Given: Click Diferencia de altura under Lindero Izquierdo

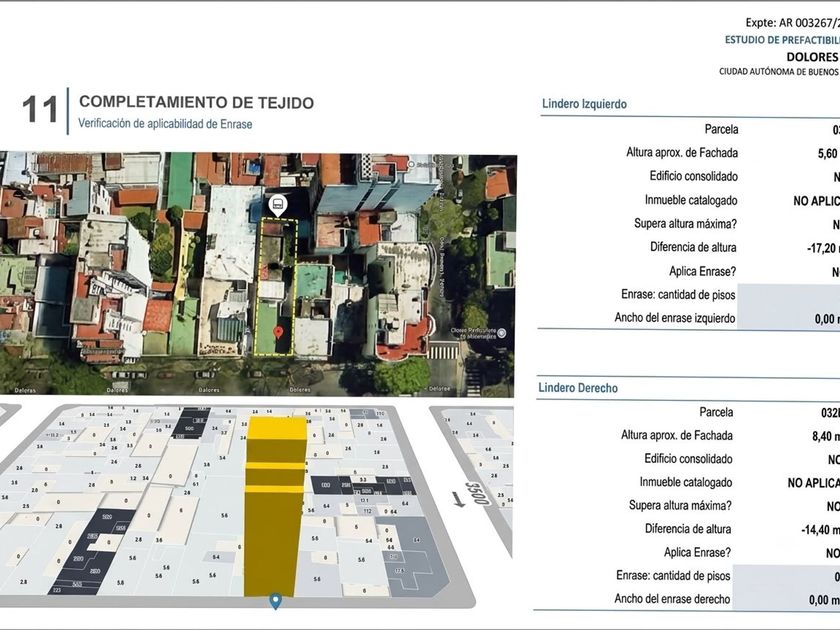Looking at the screenshot, I should [x=693, y=248].
